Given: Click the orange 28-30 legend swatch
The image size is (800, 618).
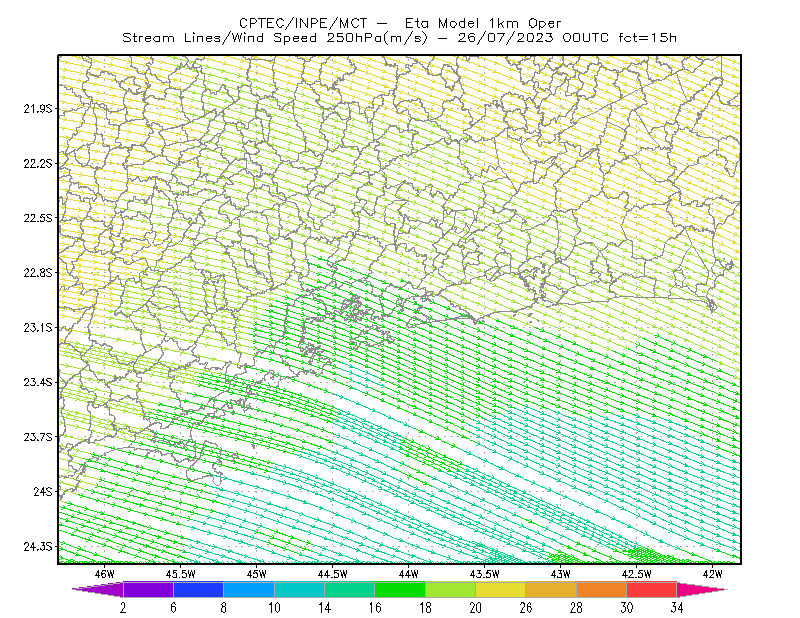Looking at the screenshot, I should click(x=602, y=589).
